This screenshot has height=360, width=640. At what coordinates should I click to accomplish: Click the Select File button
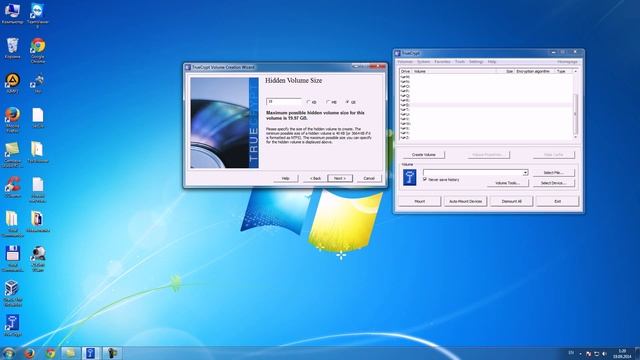pyautogui.click(x=553, y=173)
